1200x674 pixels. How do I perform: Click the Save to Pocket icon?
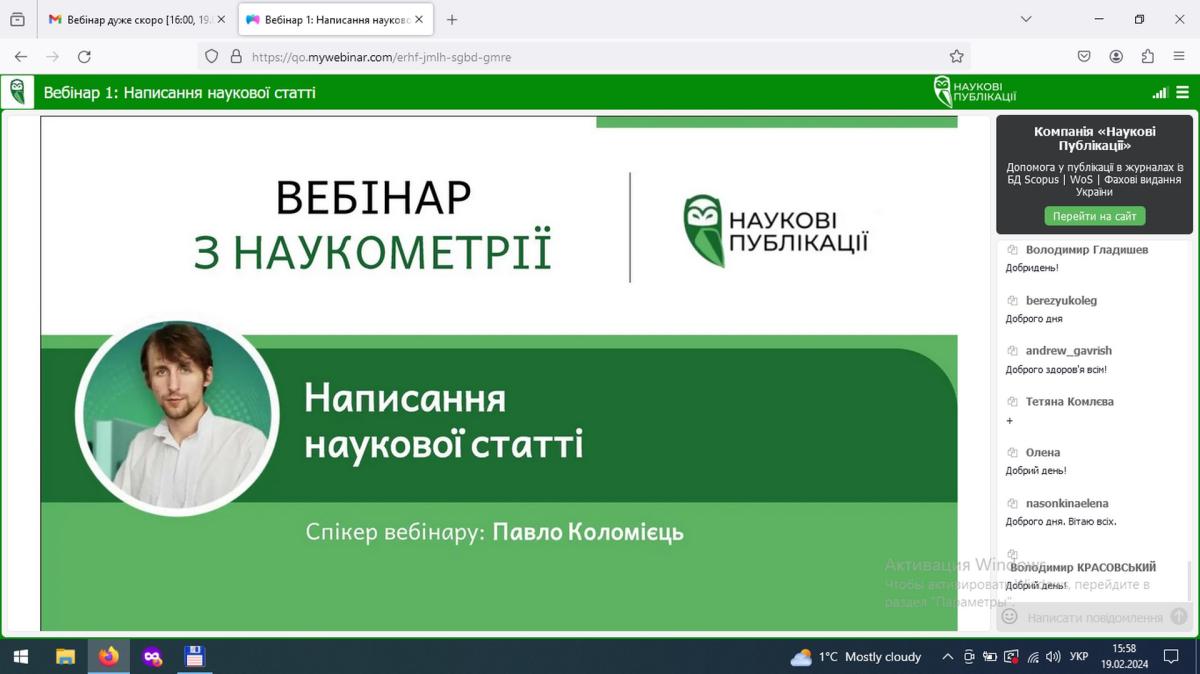point(1084,57)
